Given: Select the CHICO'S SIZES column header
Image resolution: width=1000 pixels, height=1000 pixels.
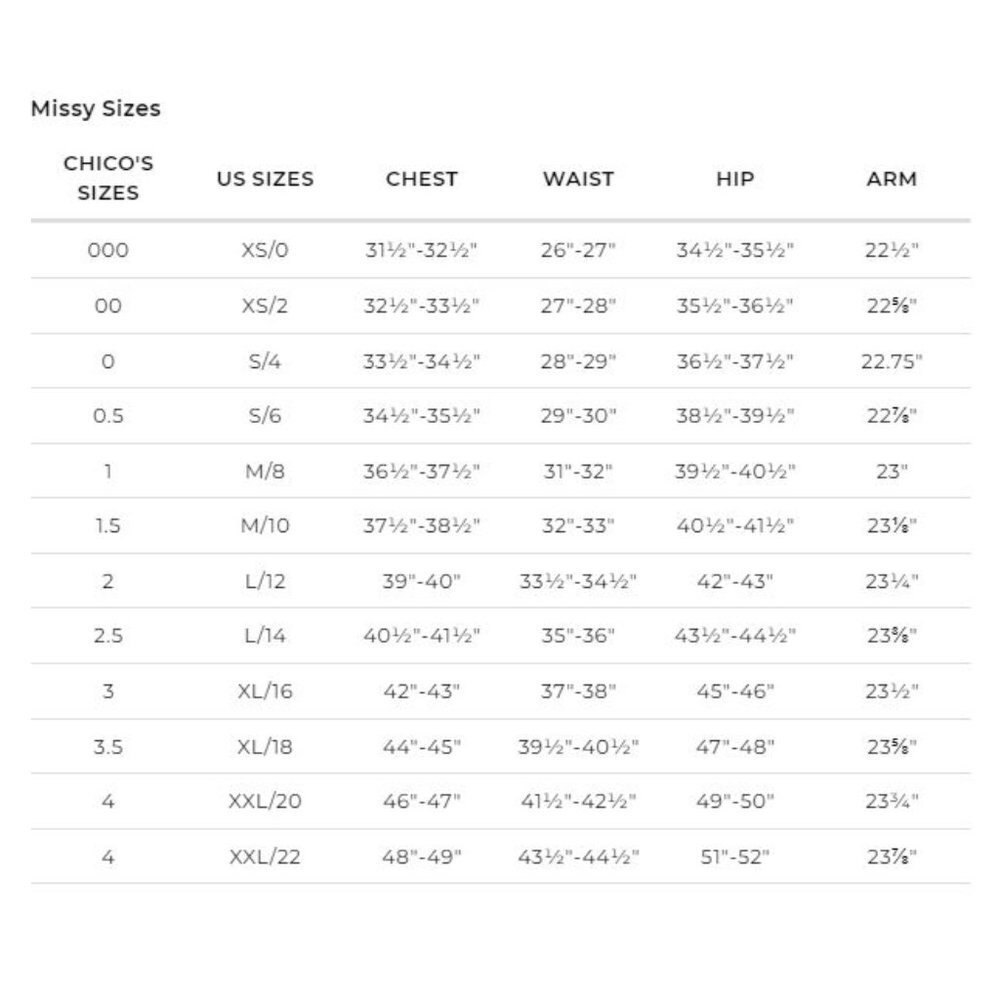Looking at the screenshot, I should click(x=108, y=178).
